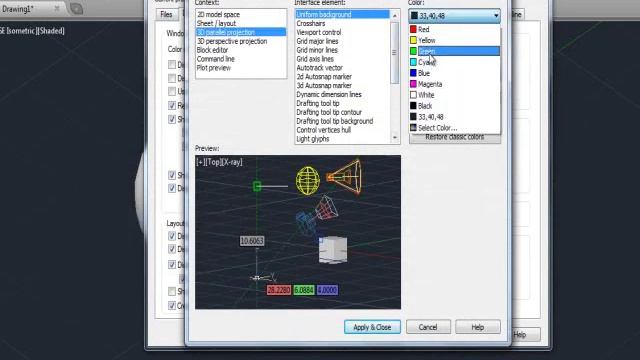Choose Red from color list
This screenshot has height=360, width=640.
tap(454, 29)
